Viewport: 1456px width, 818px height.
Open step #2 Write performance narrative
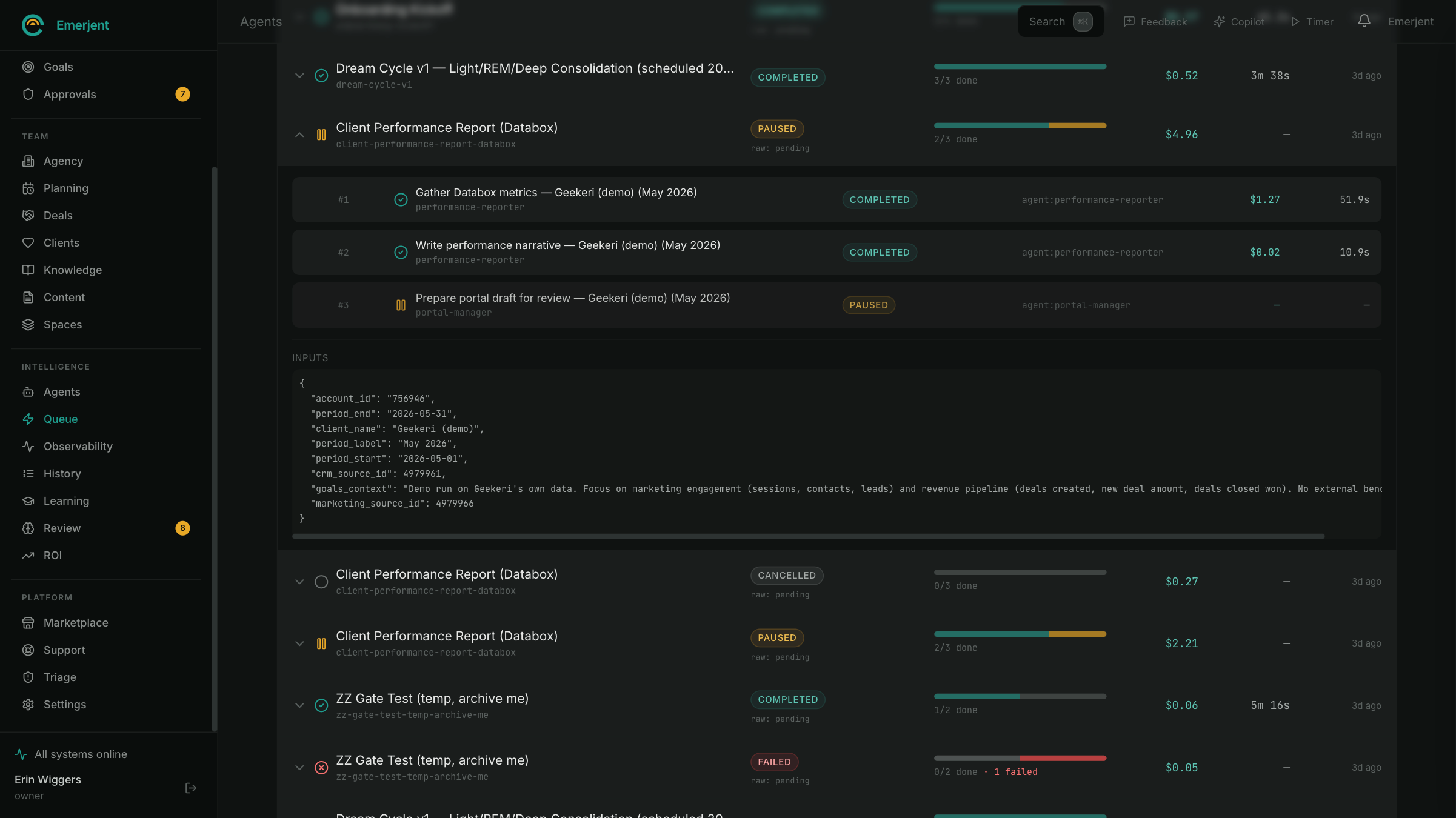click(837, 252)
